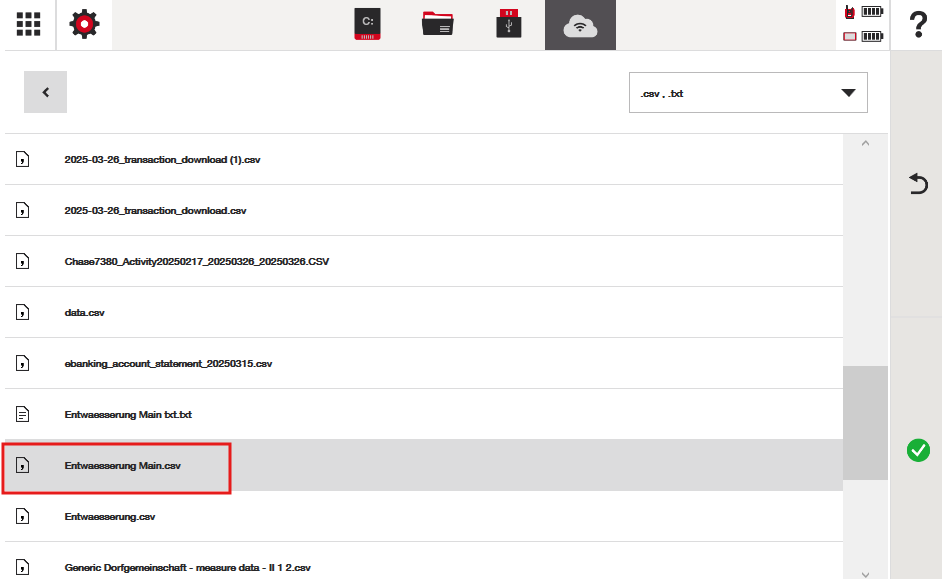Click the undo arrow in right sidebar

tap(918, 184)
